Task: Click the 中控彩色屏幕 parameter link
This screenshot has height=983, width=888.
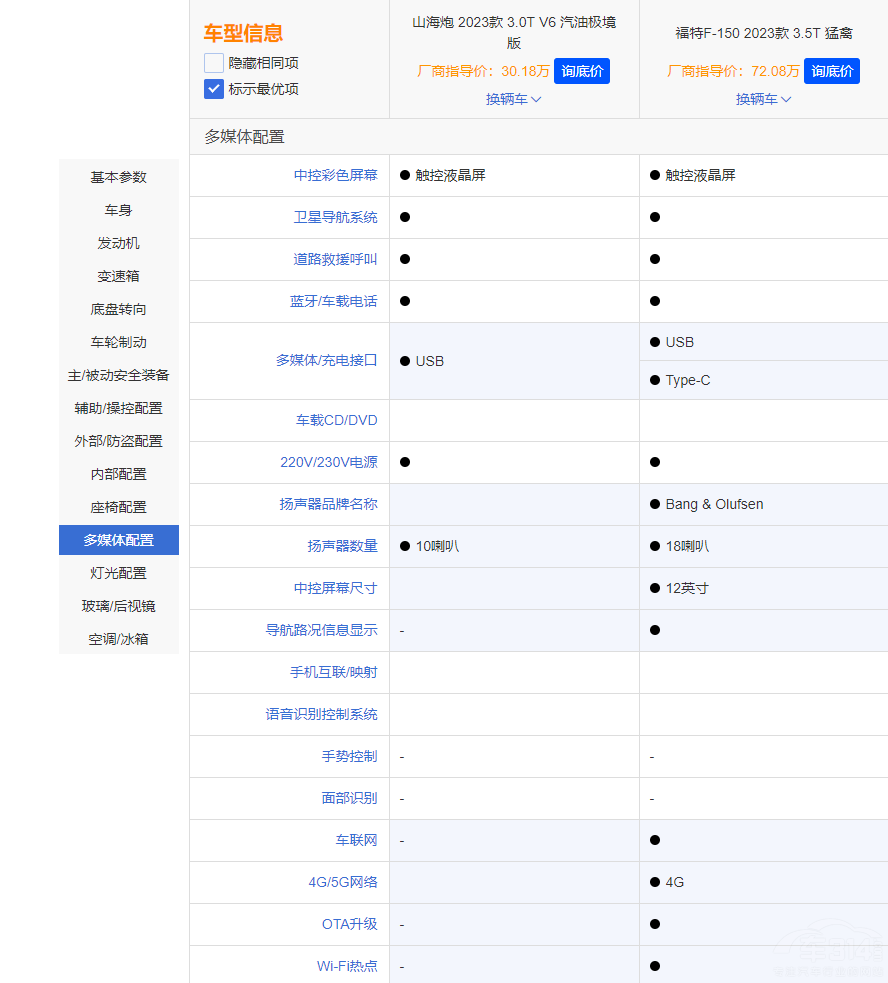Action: click(335, 175)
